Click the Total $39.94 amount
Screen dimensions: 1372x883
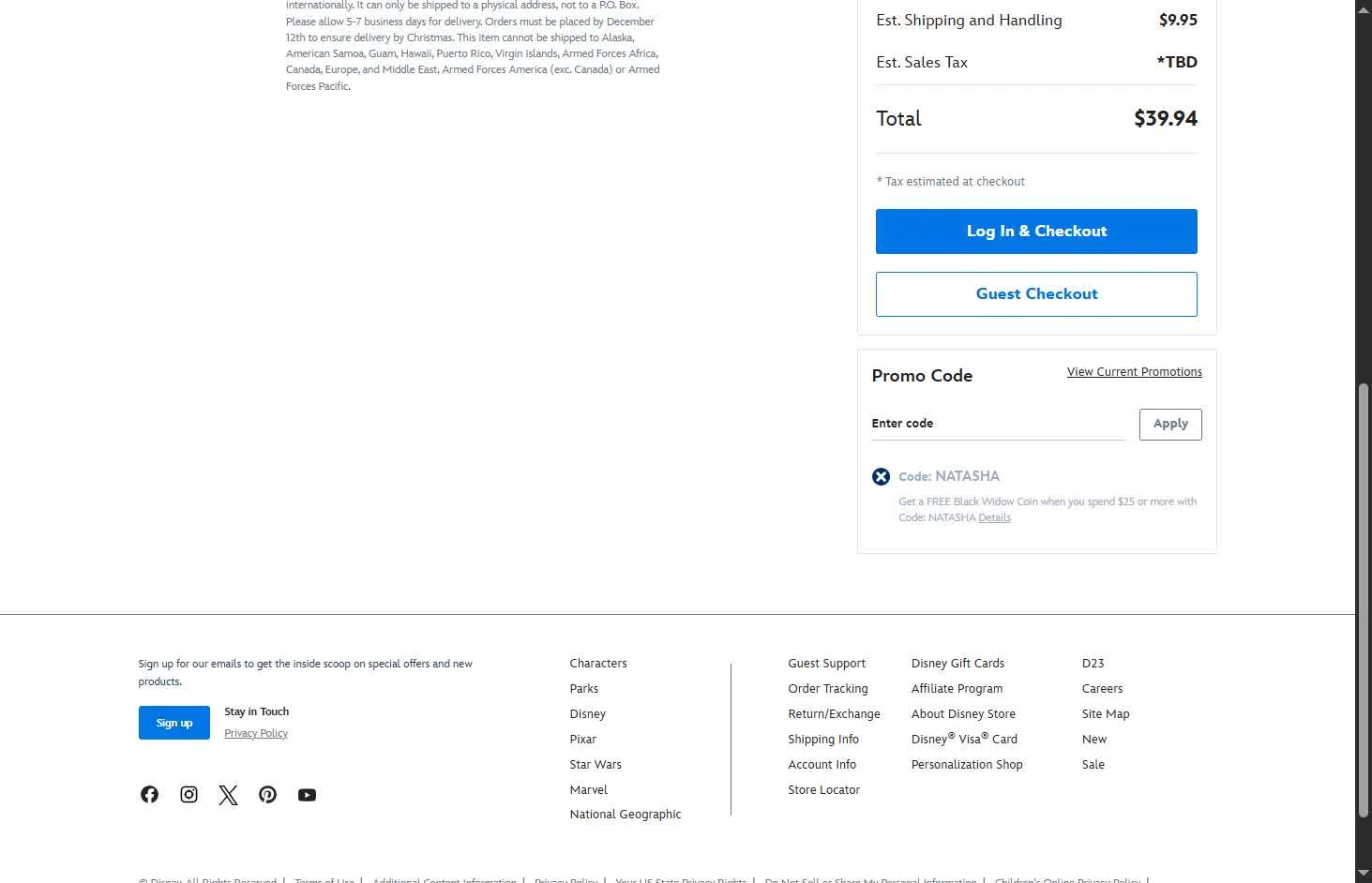pos(1165,118)
